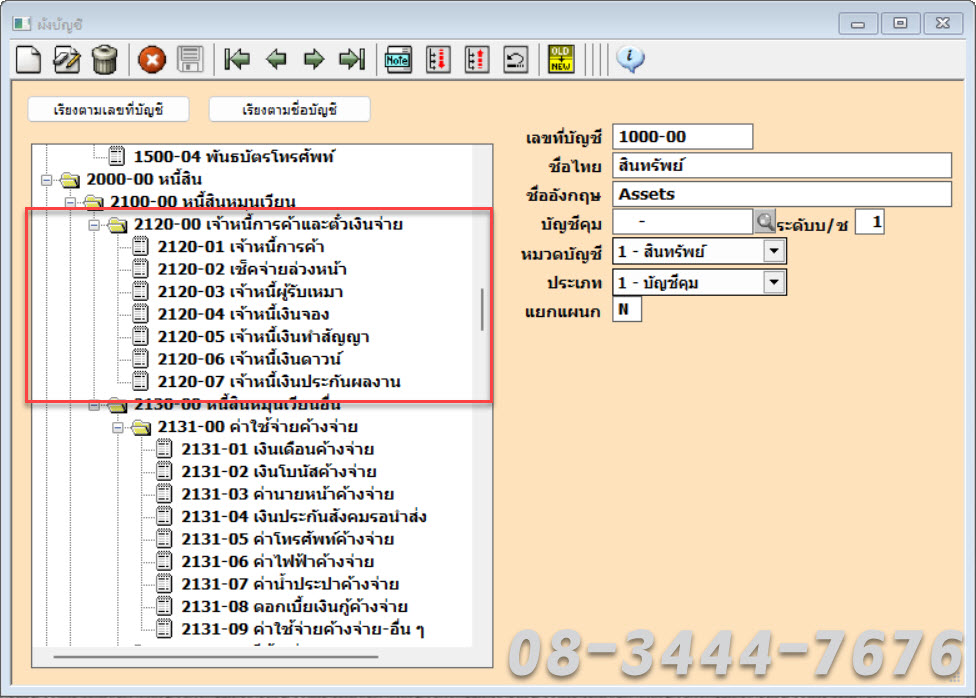Open the หมวดบัญชี dropdown
976x698 pixels.
775,252
